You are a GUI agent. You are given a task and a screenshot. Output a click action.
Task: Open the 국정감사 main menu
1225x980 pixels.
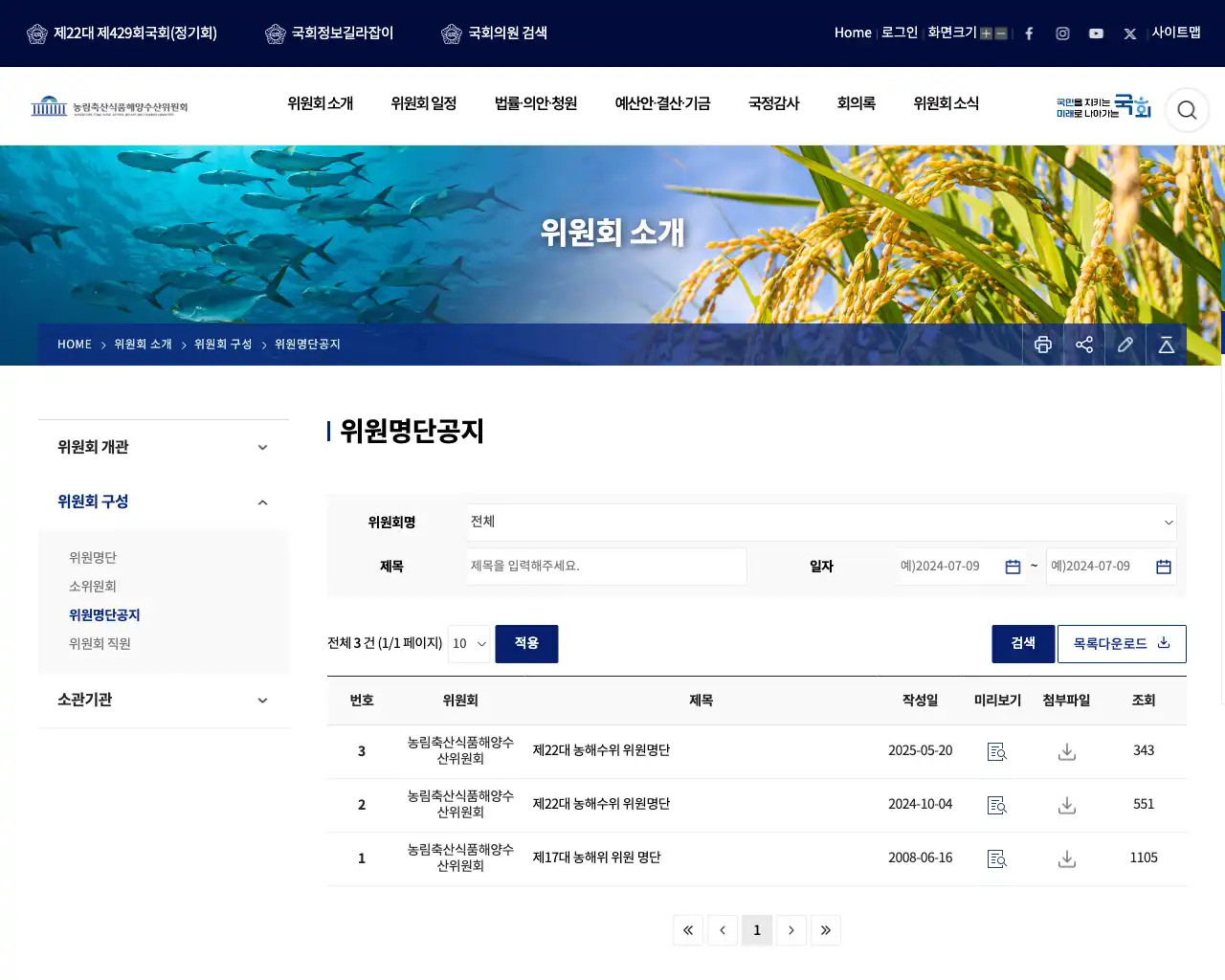773,103
